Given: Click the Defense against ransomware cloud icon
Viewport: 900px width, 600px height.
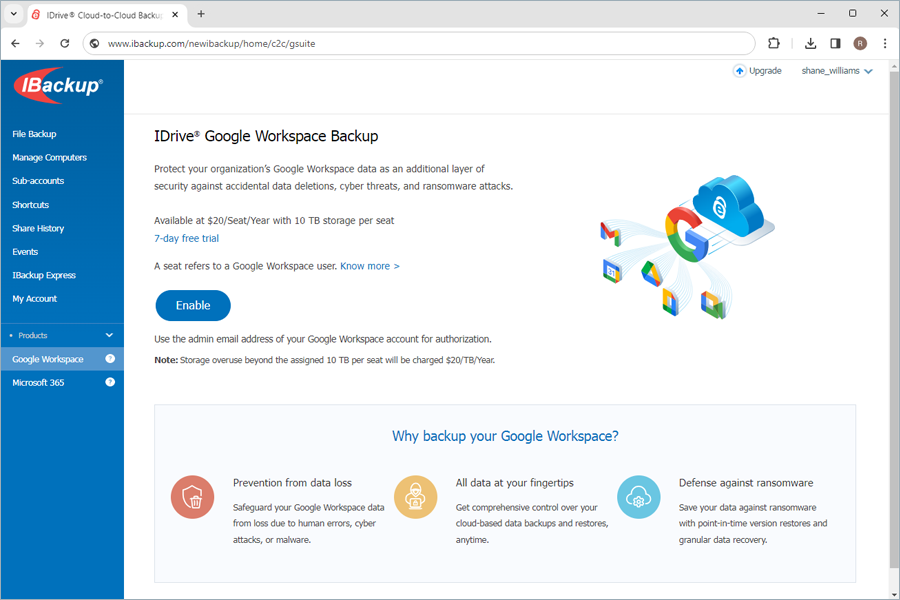Looking at the screenshot, I should point(638,497).
